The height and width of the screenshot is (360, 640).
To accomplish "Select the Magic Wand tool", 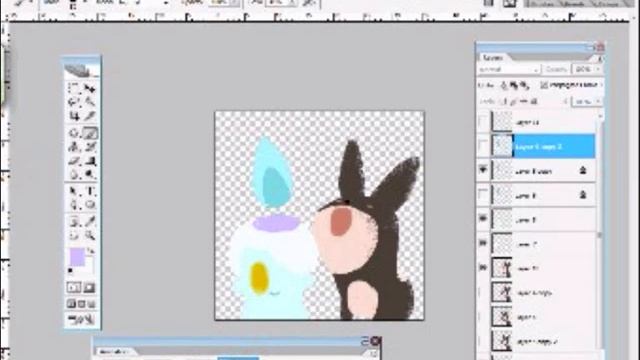I will point(90,102).
